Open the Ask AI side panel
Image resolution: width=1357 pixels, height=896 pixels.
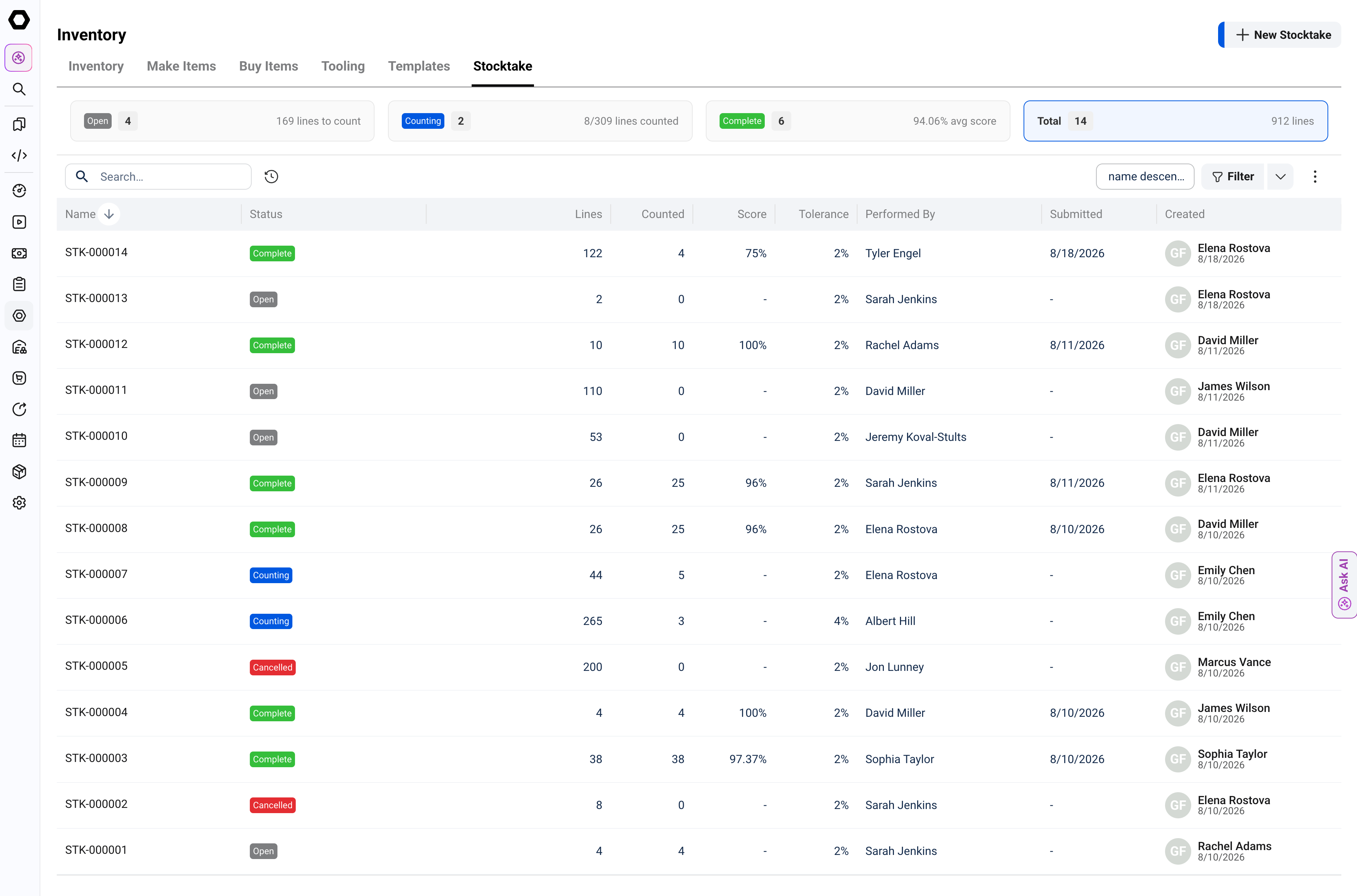[x=1344, y=585]
